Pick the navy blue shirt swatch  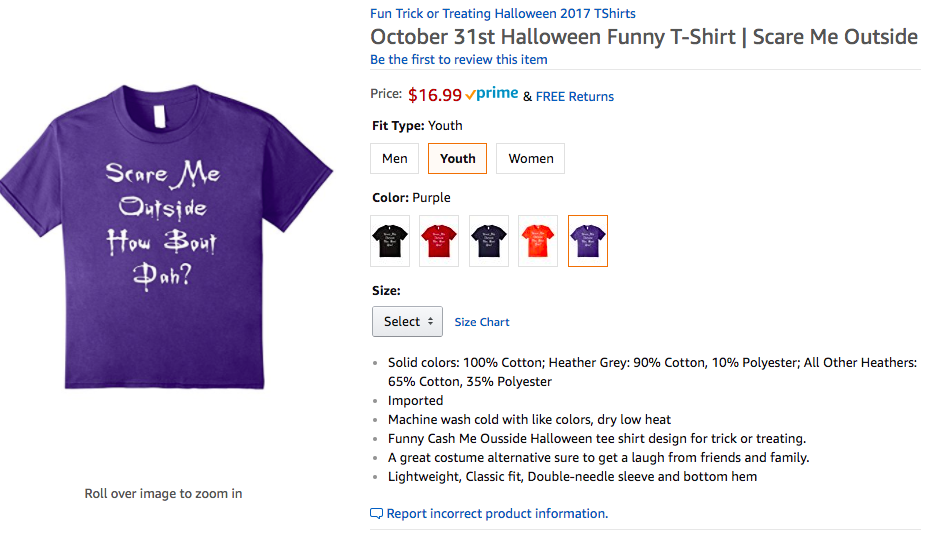[489, 241]
